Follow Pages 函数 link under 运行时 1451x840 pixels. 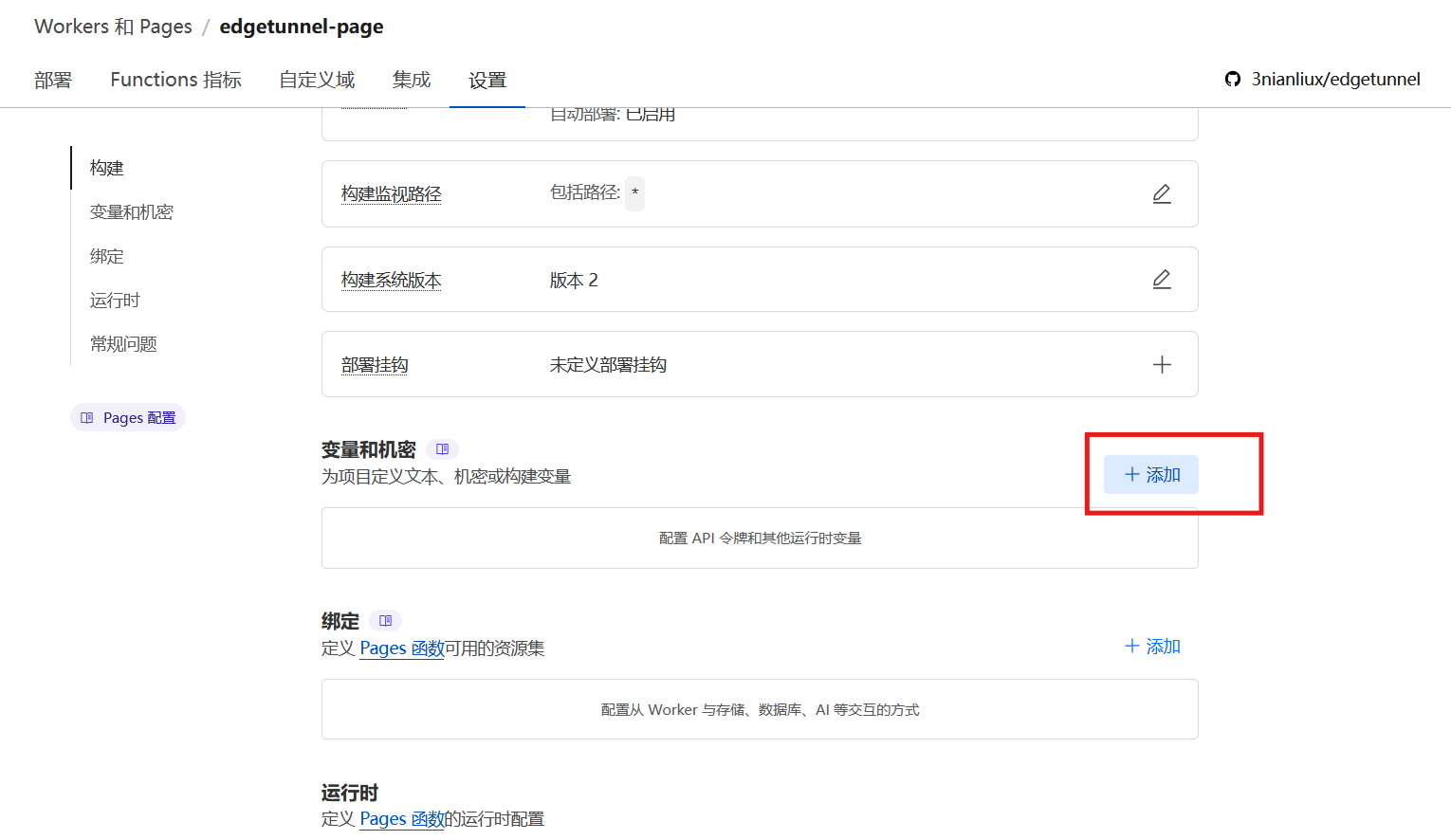pyautogui.click(x=402, y=819)
